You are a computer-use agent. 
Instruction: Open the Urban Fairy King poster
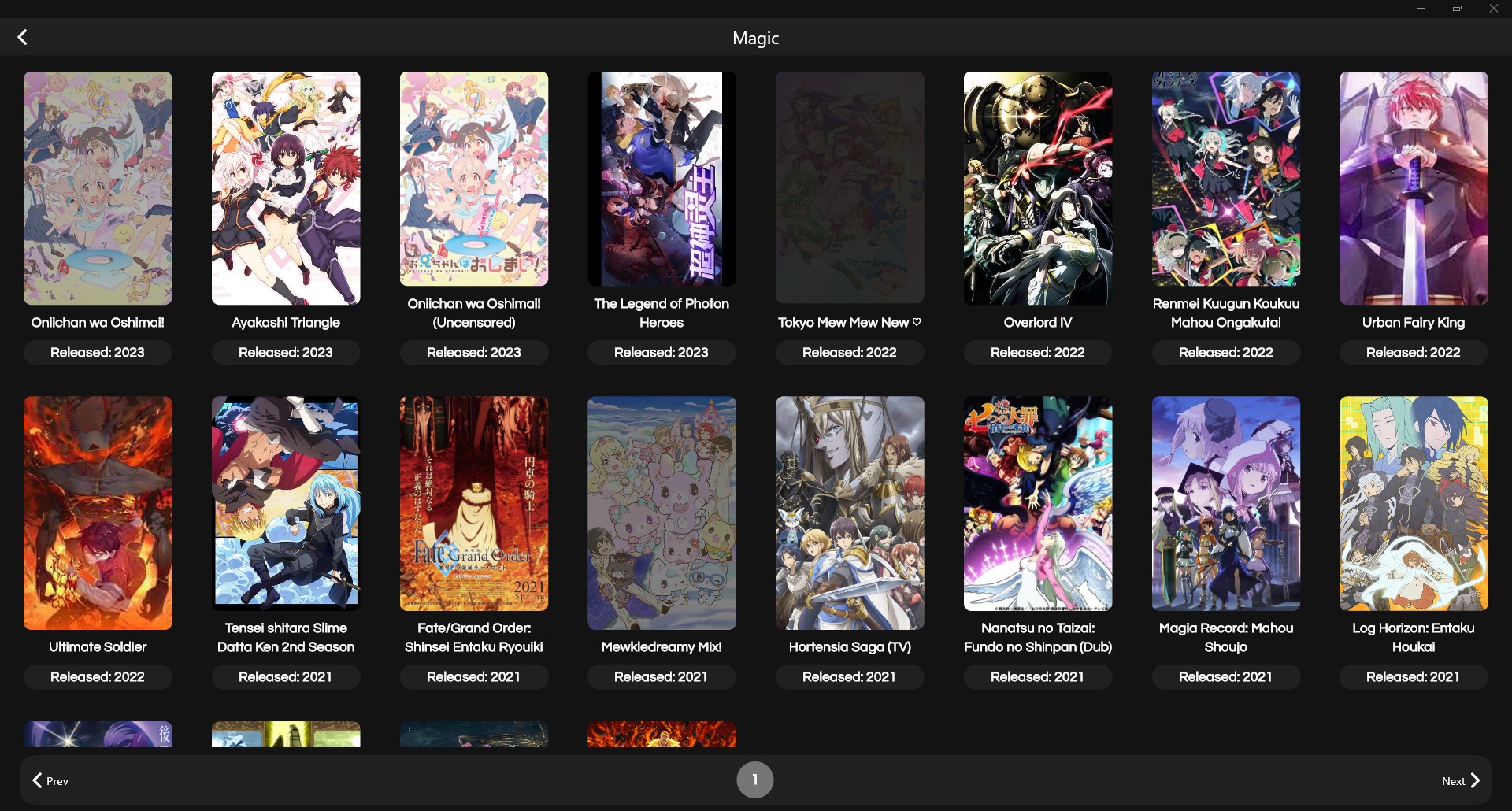pos(1414,188)
